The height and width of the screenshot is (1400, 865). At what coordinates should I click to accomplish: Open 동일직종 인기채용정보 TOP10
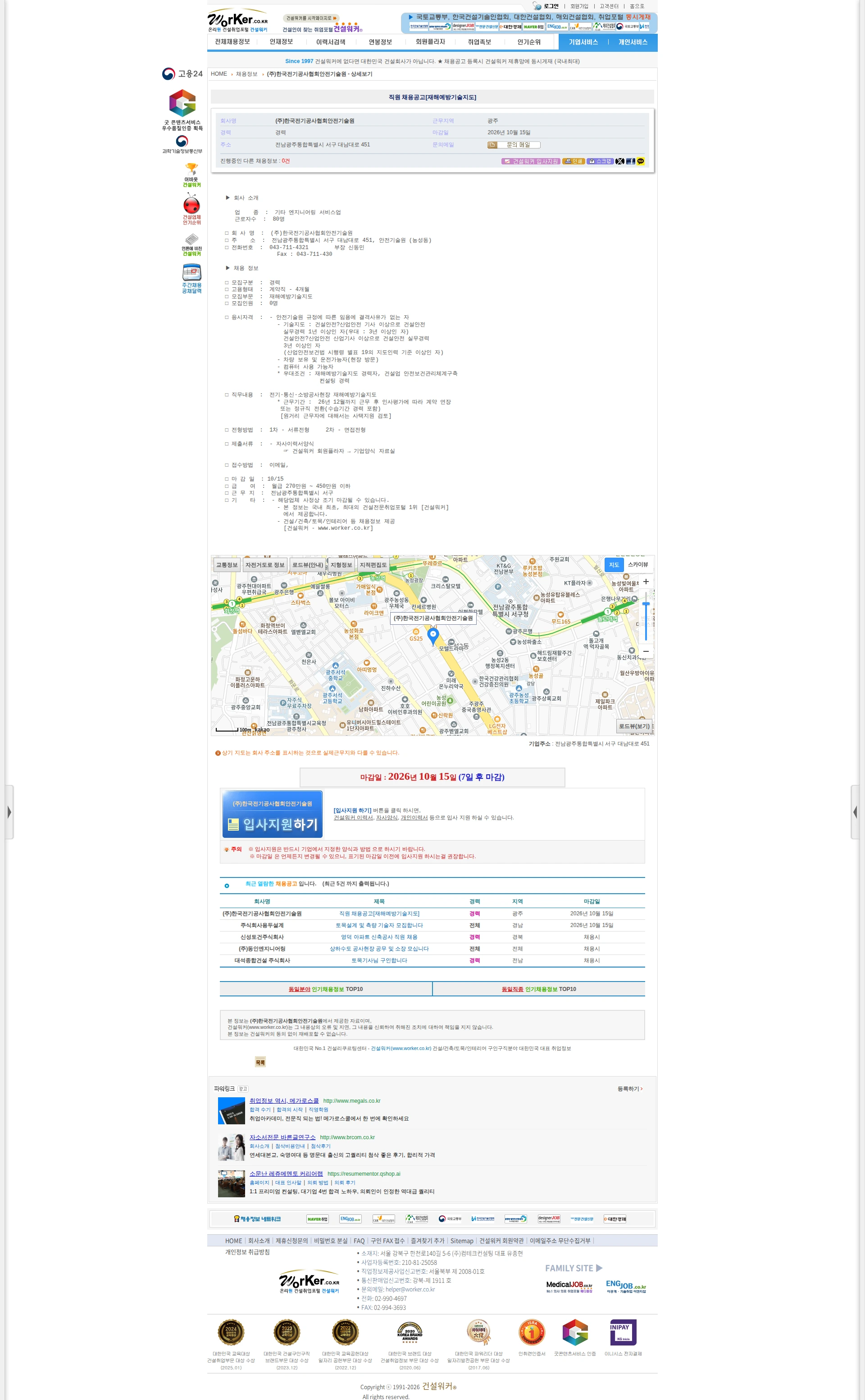tap(539, 989)
